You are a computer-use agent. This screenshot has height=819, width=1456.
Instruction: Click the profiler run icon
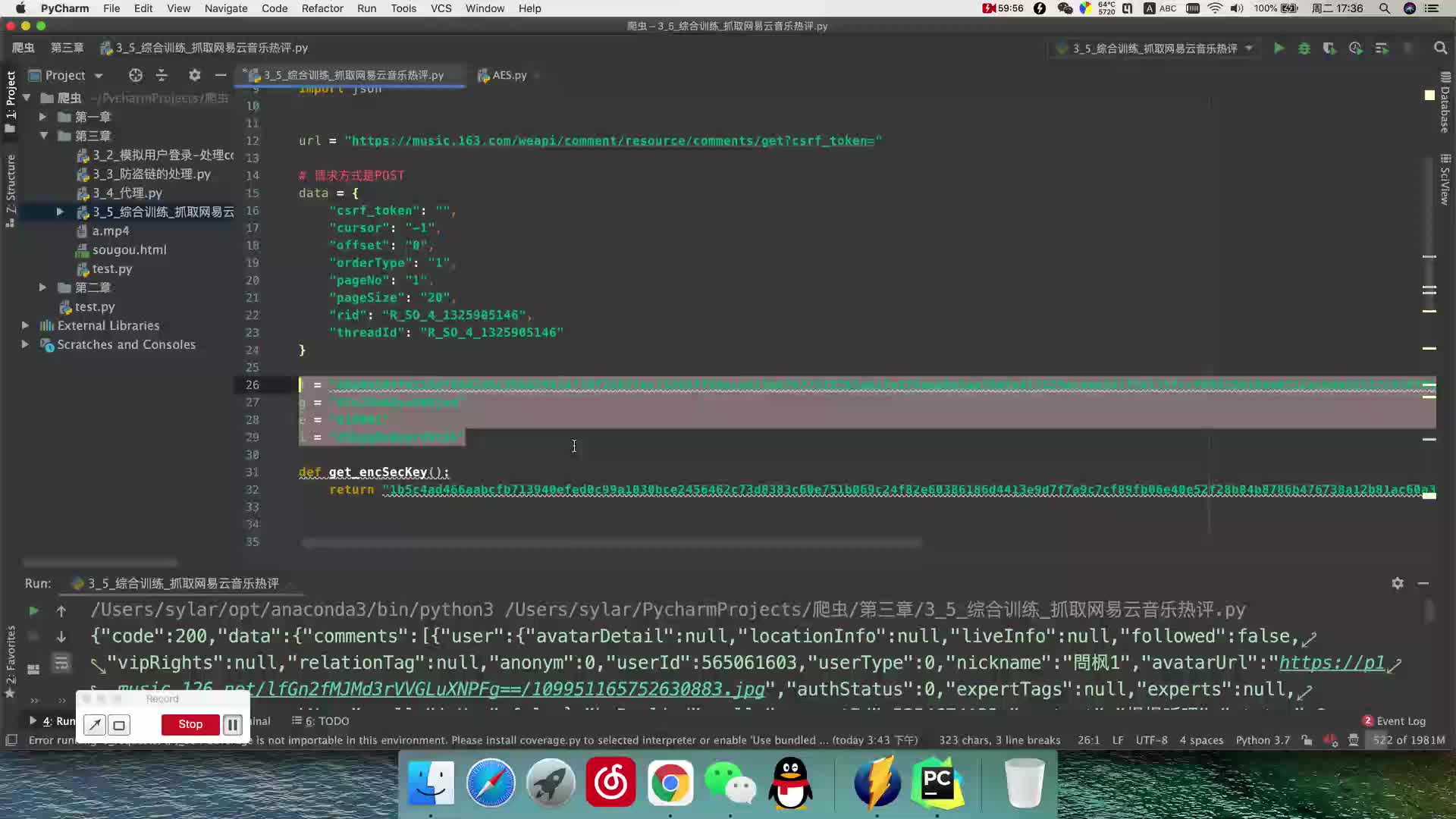click(1356, 49)
